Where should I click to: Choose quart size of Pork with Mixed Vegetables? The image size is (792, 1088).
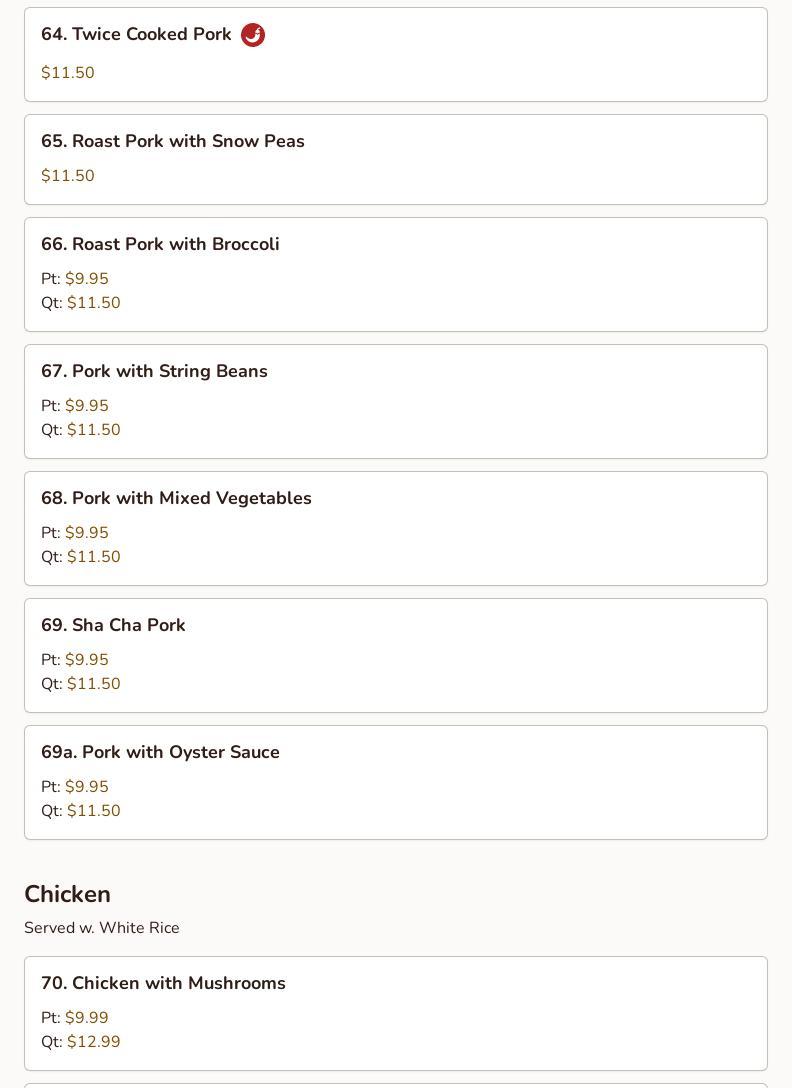[x=93, y=557]
